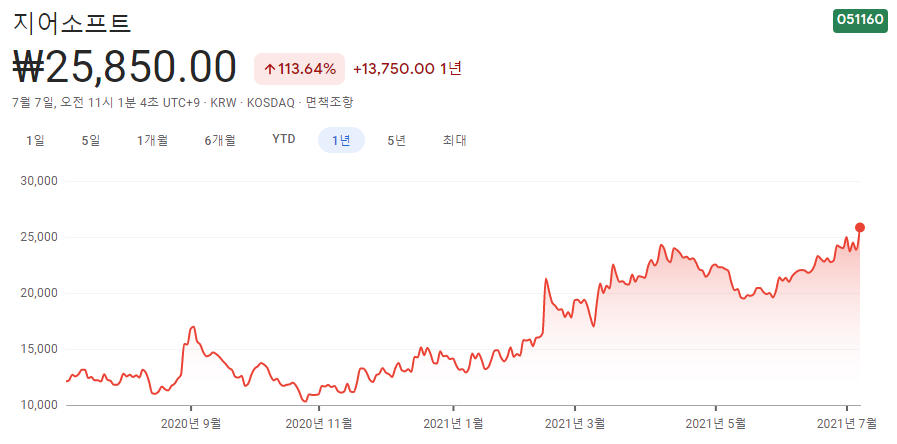This screenshot has width=897, height=444.
Task: Switch chart to 5년 range
Action: (396, 140)
